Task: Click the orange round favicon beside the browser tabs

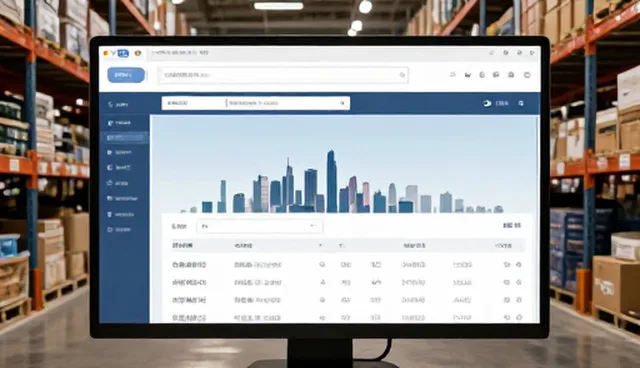Action: pyautogui.click(x=138, y=53)
